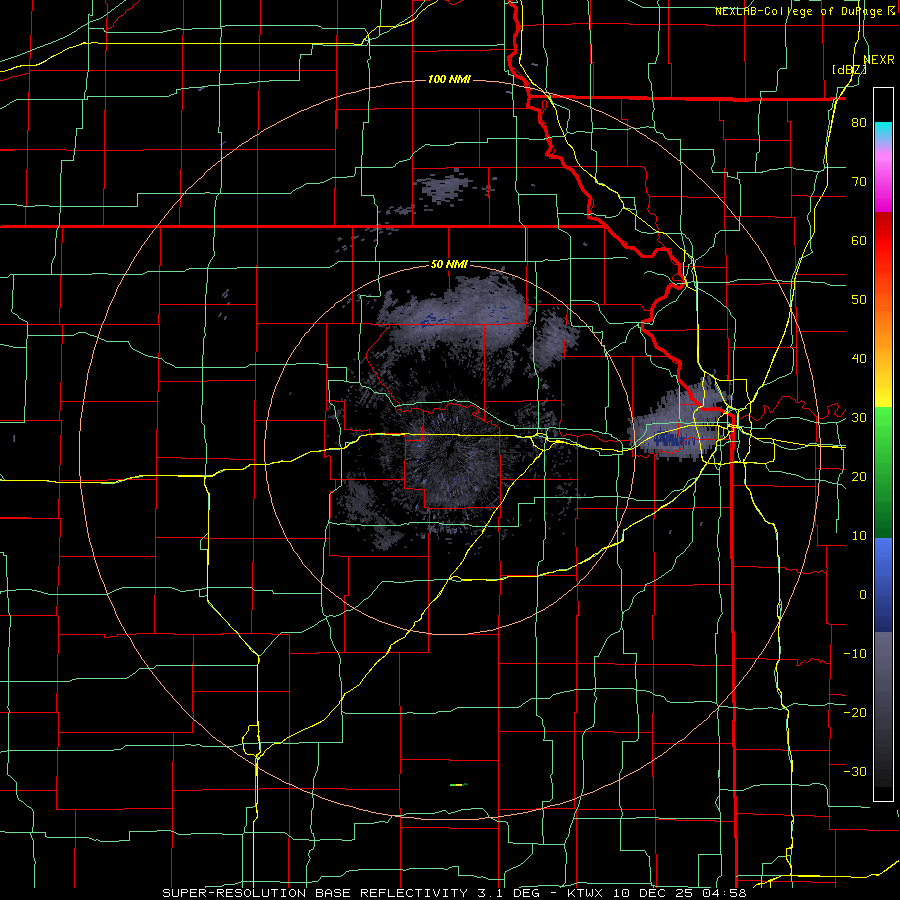
Task: Click the 30 value on the dBZ scale
Action: [x=859, y=418]
